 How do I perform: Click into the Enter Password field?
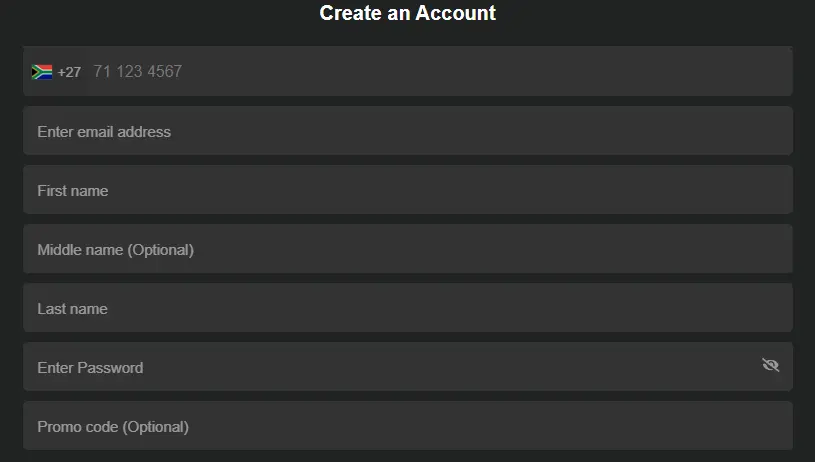(390, 368)
